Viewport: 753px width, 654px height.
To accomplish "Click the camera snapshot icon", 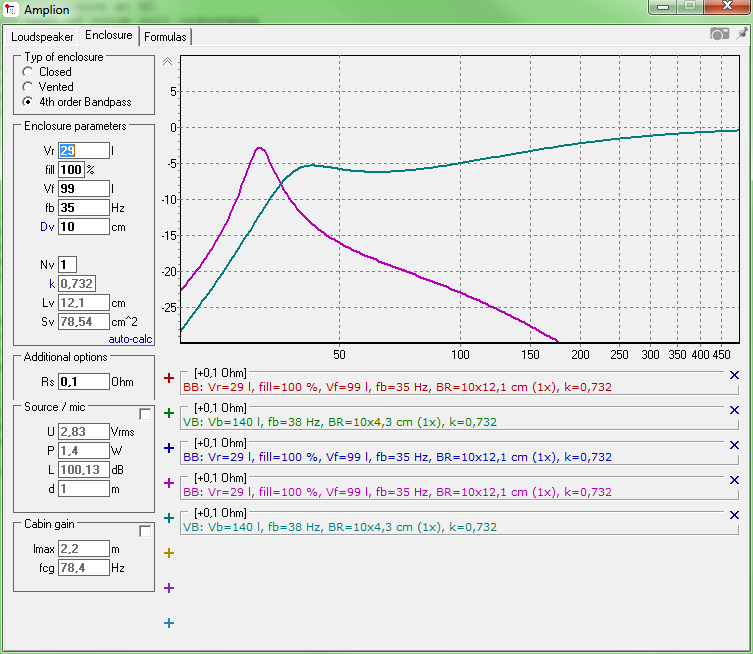I will coord(719,34).
